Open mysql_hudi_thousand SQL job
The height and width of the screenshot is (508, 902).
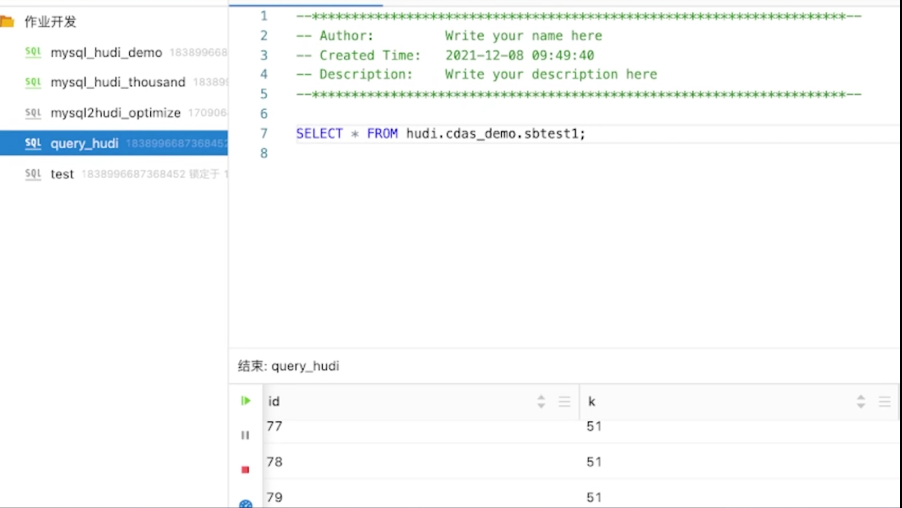[118, 82]
